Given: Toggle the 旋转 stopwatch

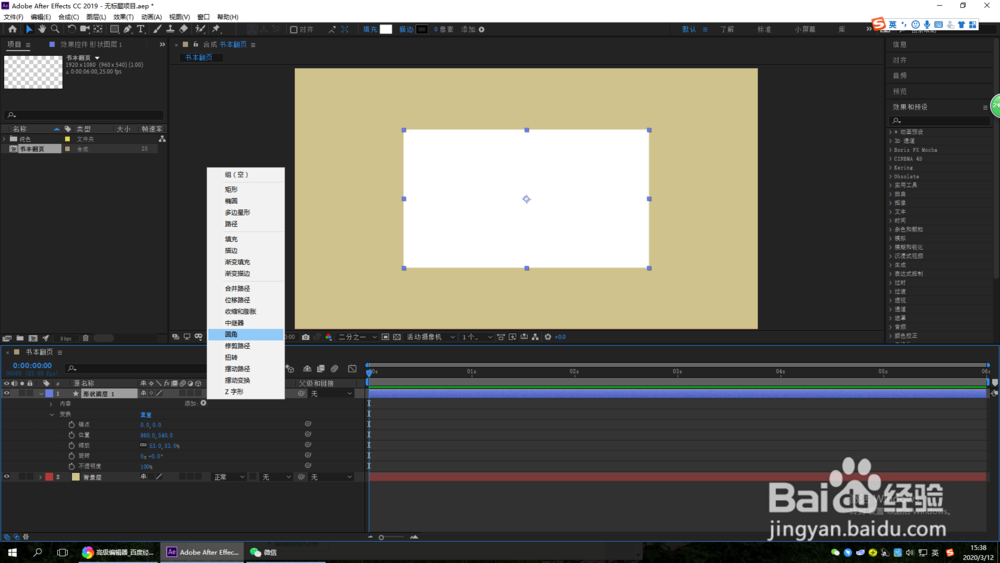Looking at the screenshot, I should click(x=71, y=456).
